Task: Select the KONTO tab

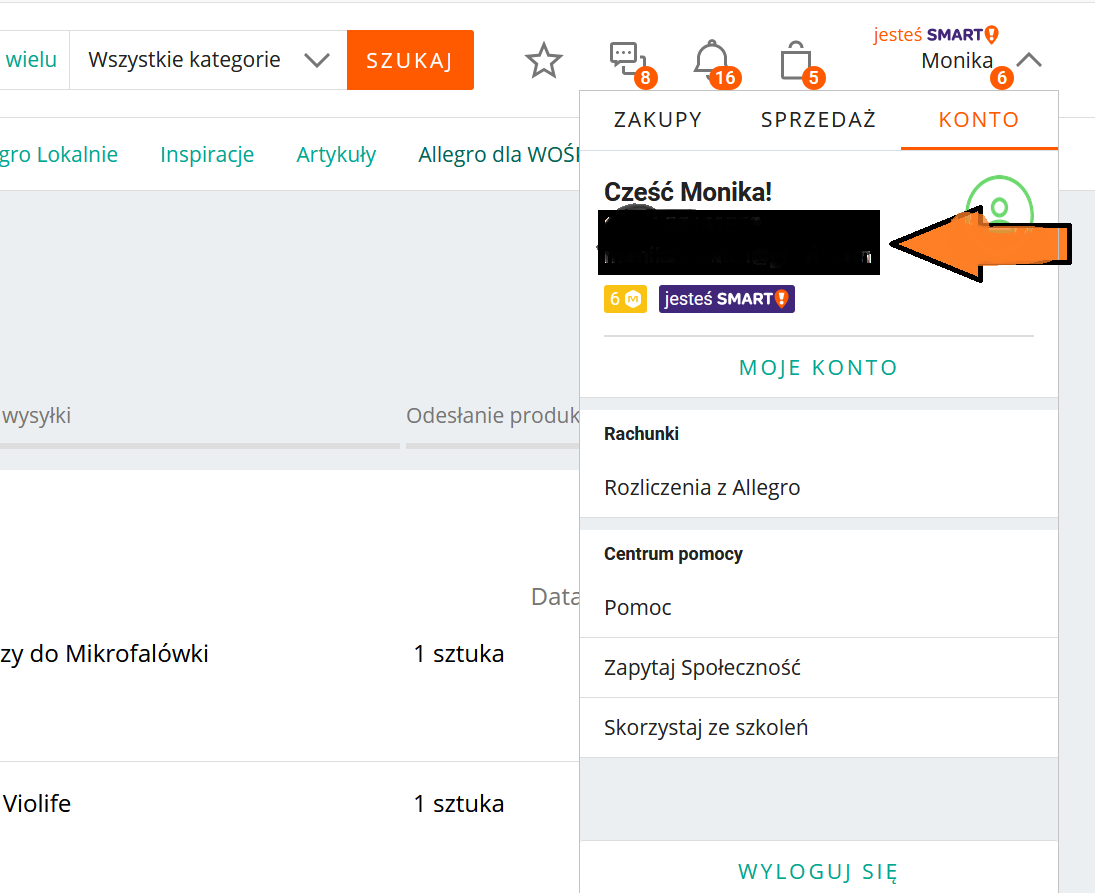Action: pos(979,120)
